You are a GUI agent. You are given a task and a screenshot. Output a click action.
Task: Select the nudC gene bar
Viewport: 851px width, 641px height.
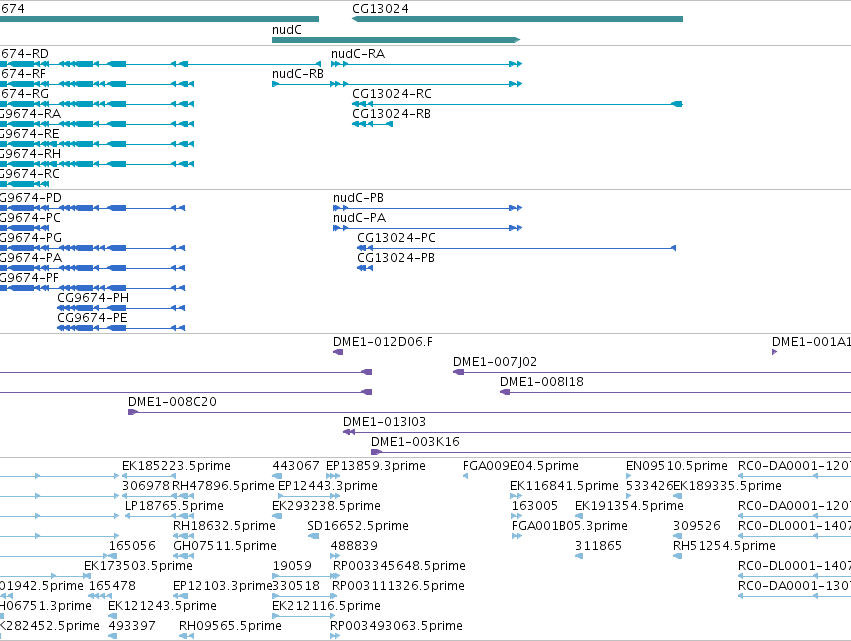(396, 40)
